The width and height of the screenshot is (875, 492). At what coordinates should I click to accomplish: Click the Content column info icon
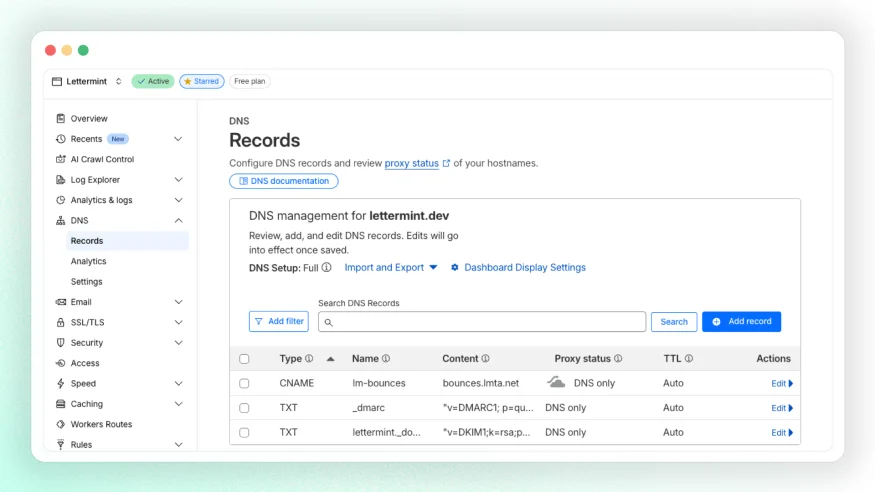485,358
